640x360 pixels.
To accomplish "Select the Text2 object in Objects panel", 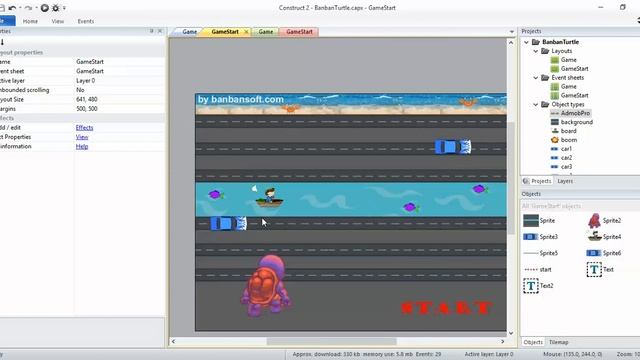I will click(538, 286).
